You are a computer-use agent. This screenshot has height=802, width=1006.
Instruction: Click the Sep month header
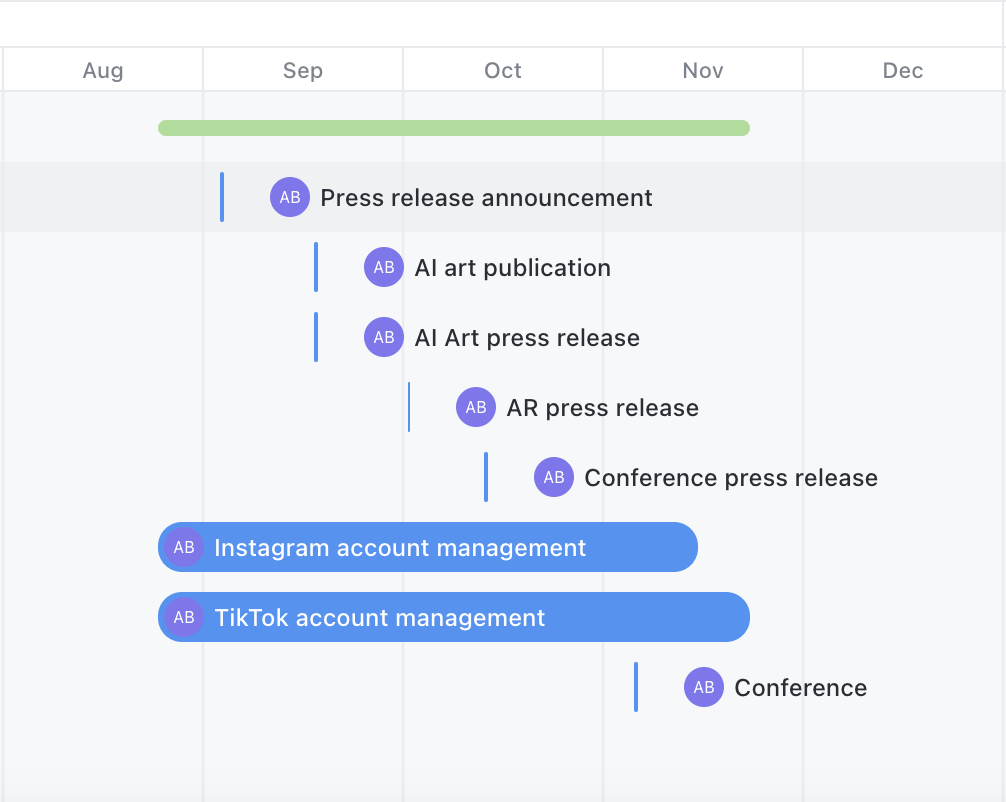click(x=303, y=70)
